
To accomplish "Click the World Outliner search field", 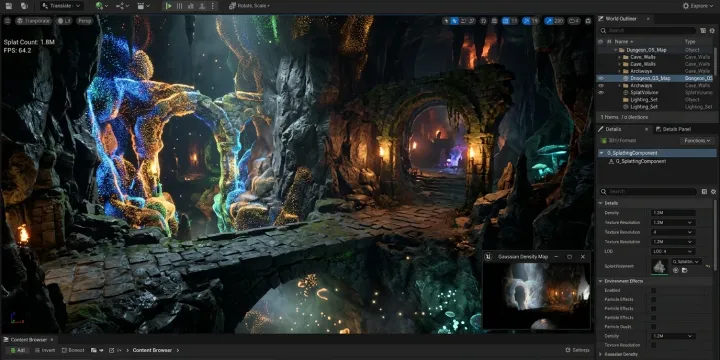I will coord(649,30).
